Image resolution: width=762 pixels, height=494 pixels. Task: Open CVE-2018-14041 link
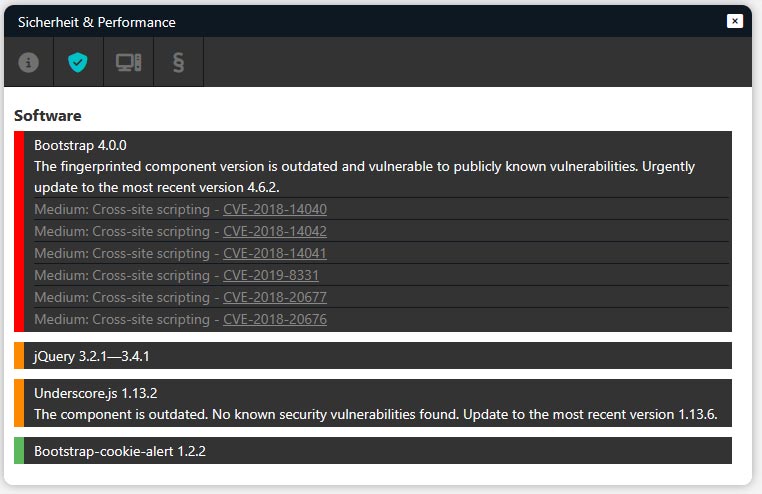274,253
